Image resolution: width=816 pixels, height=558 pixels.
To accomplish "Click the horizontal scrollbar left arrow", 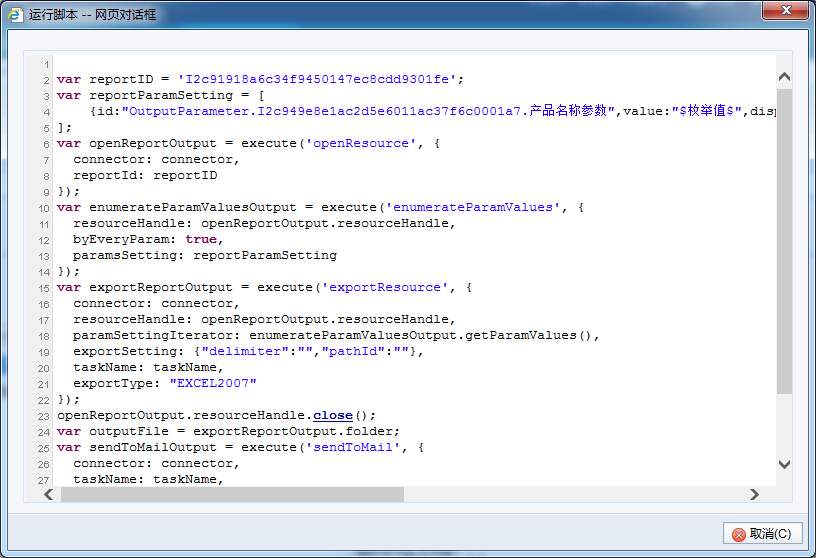I will (x=48, y=494).
